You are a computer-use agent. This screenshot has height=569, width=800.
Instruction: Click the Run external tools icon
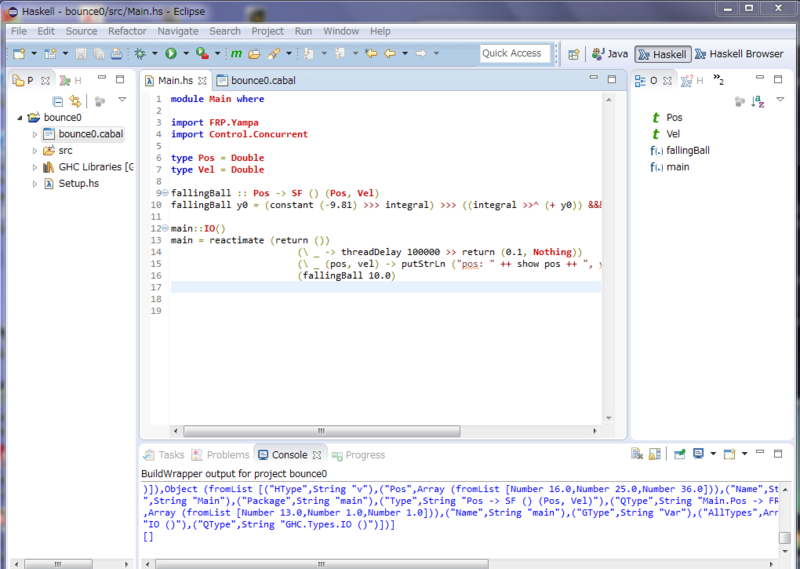tap(202, 54)
